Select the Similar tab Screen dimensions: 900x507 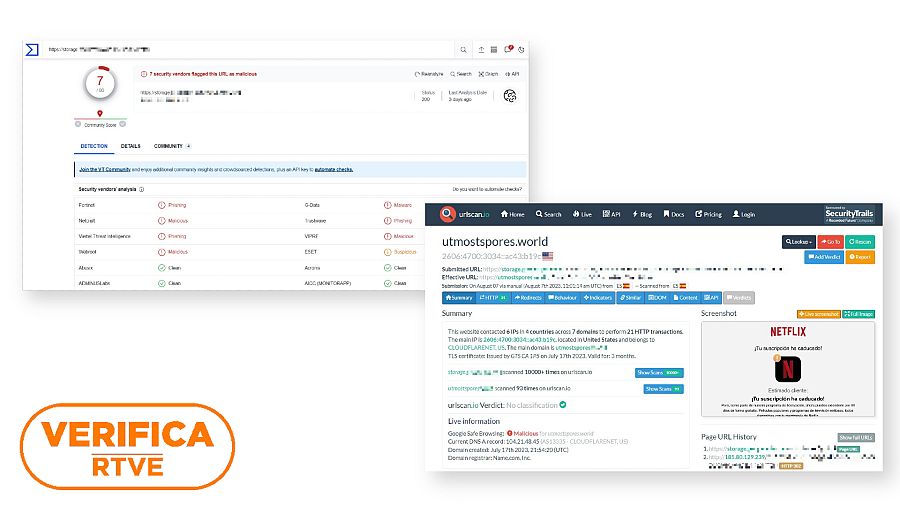(630, 297)
